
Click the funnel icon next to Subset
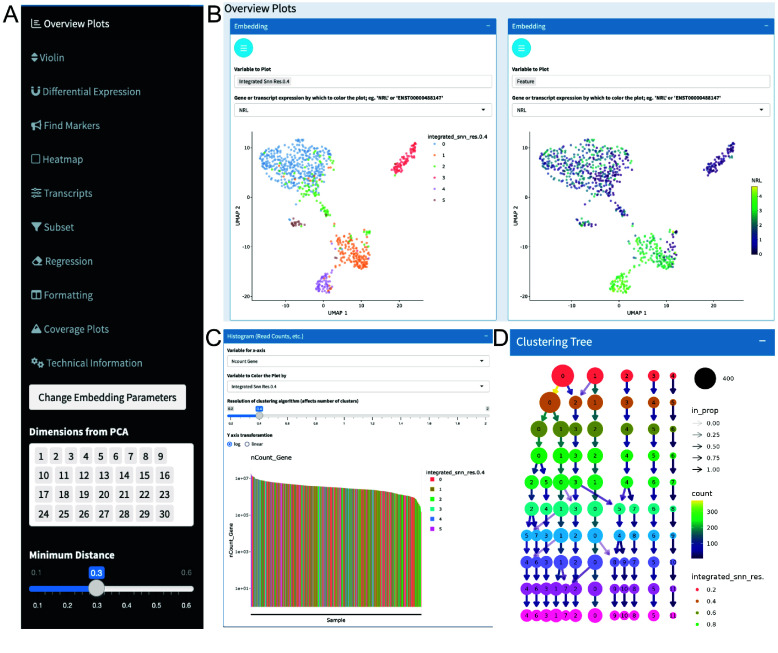pos(36,227)
